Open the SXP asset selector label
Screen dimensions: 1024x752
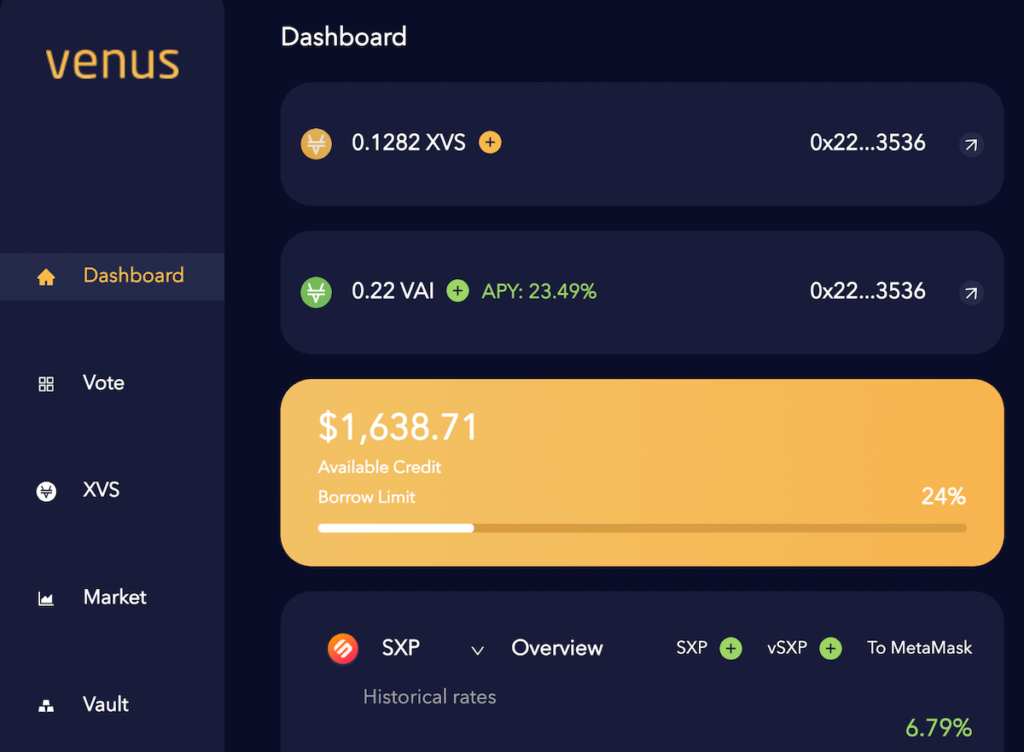point(400,648)
